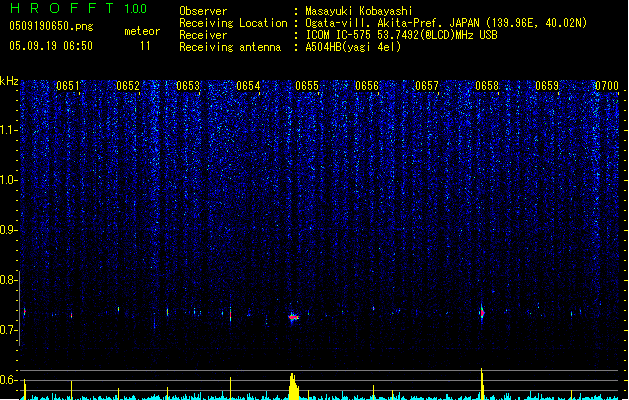Viewport: 629px width, 400px height.
Task: Click the date stamp 05.09.19 06:50
Action: 51,46
